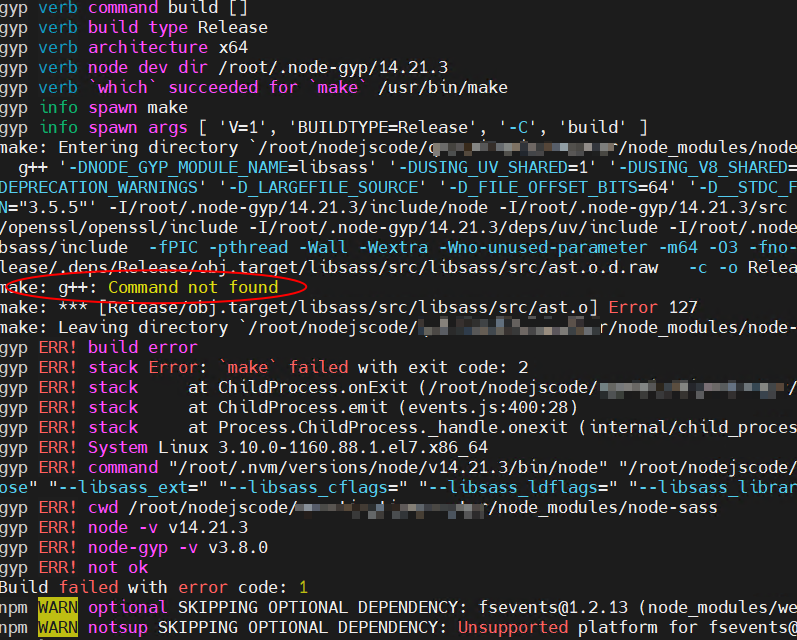Click '-Wextra' compiler flag
Screen dimensions: 797x640
pyautogui.click(x=393, y=248)
